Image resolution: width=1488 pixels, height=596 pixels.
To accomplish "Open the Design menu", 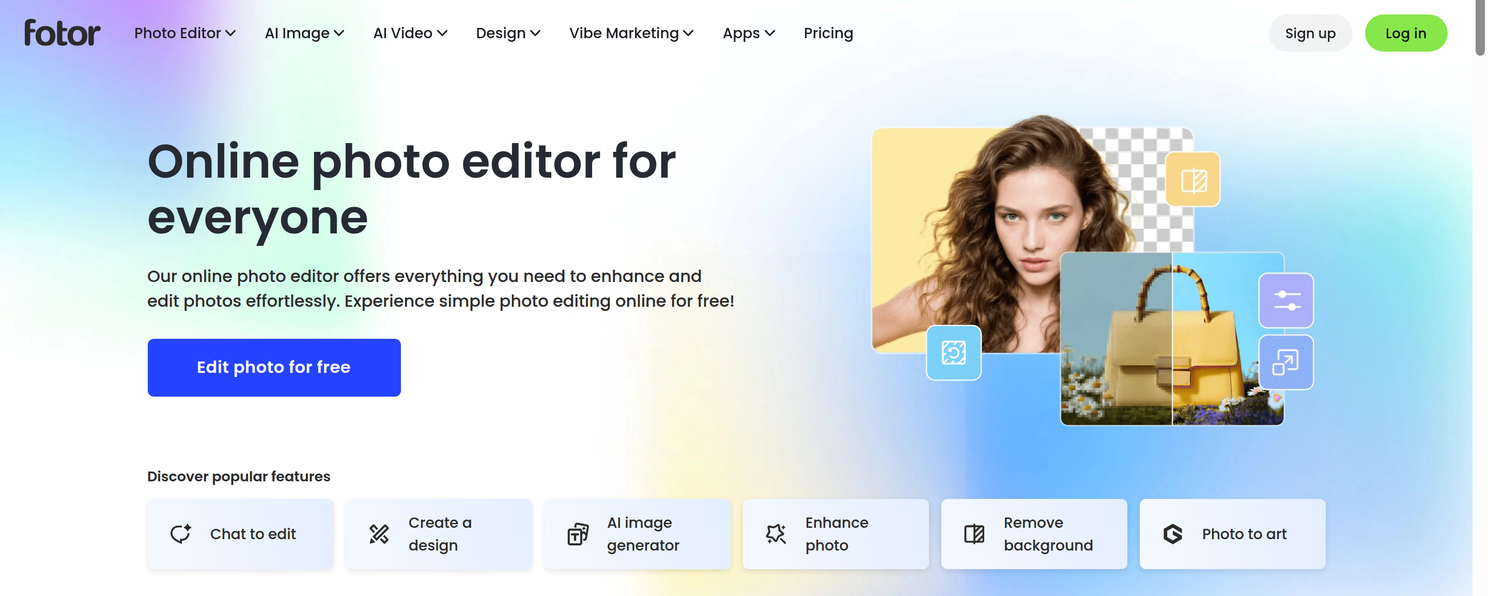I will [508, 33].
